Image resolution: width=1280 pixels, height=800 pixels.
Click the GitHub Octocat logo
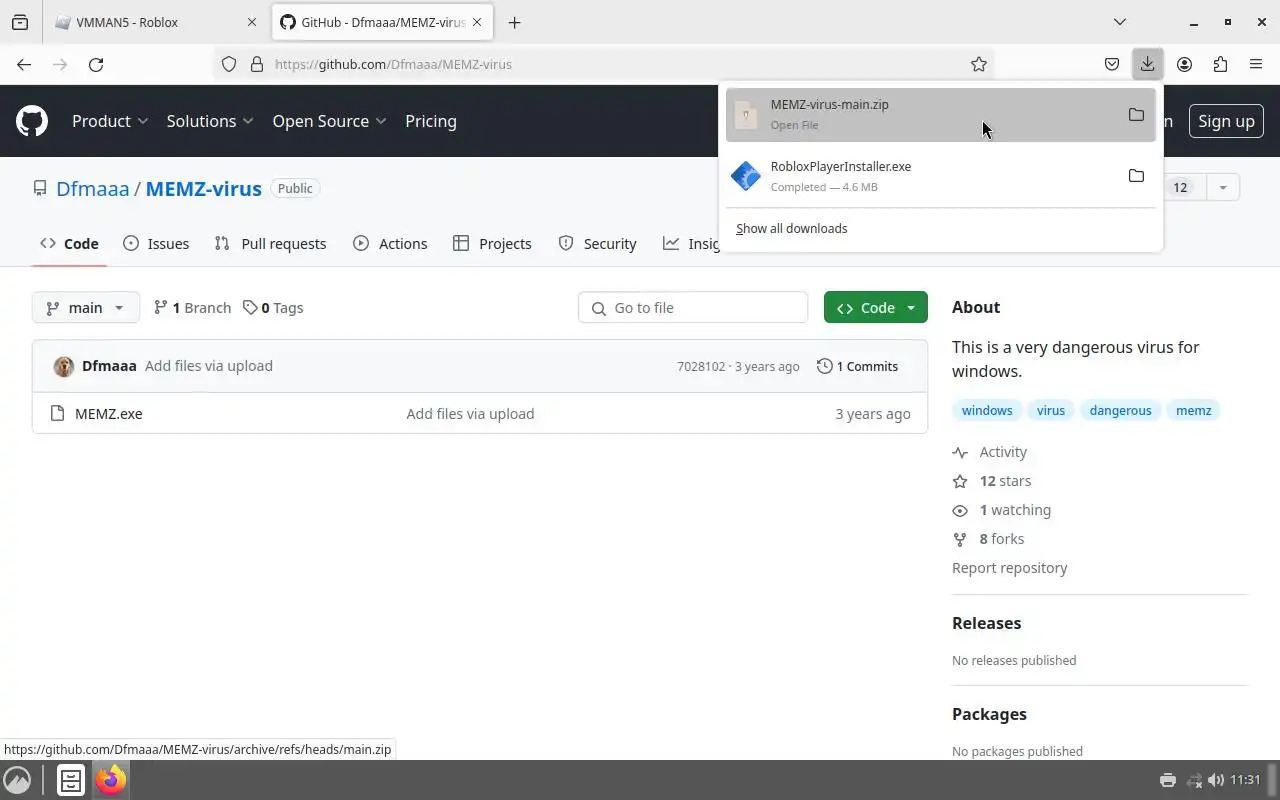[32, 121]
